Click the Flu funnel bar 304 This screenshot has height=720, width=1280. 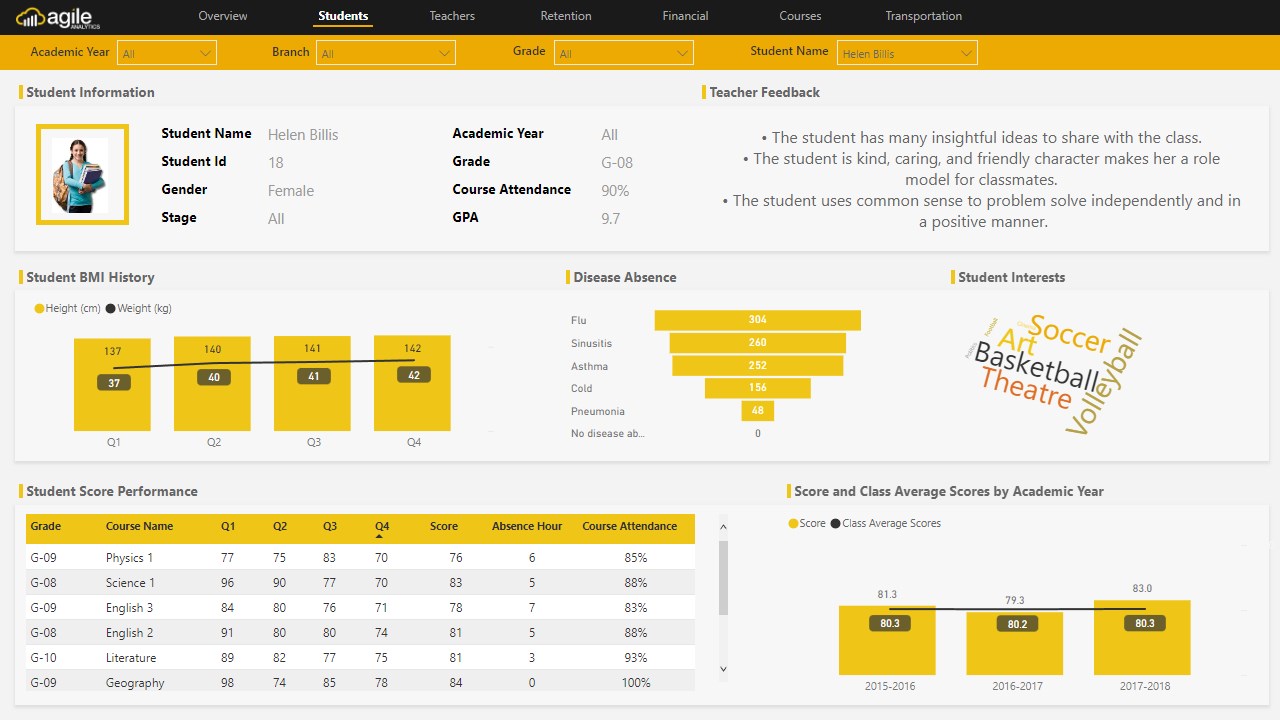pyautogui.click(x=758, y=320)
